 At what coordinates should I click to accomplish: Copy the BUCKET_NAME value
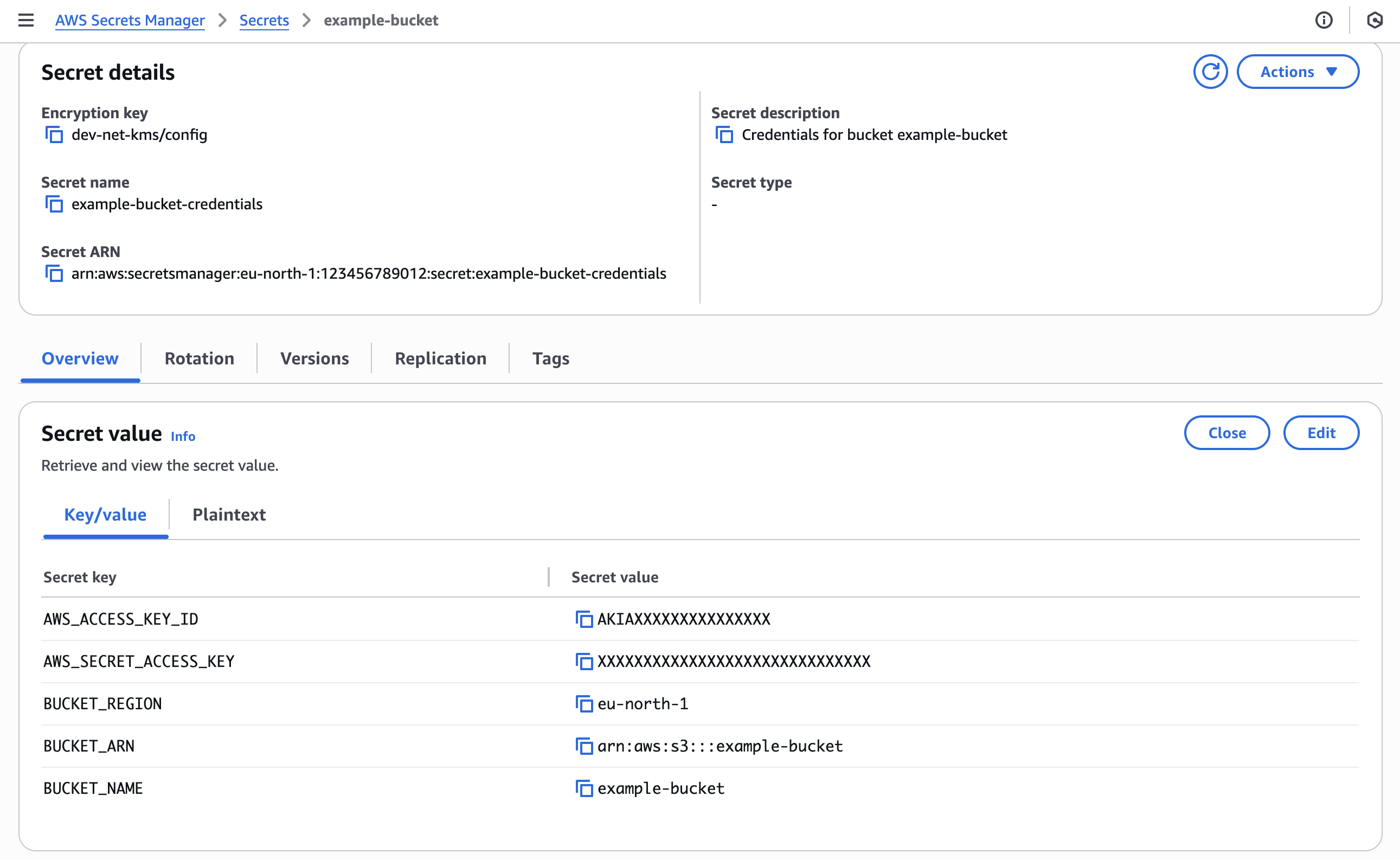click(x=583, y=788)
